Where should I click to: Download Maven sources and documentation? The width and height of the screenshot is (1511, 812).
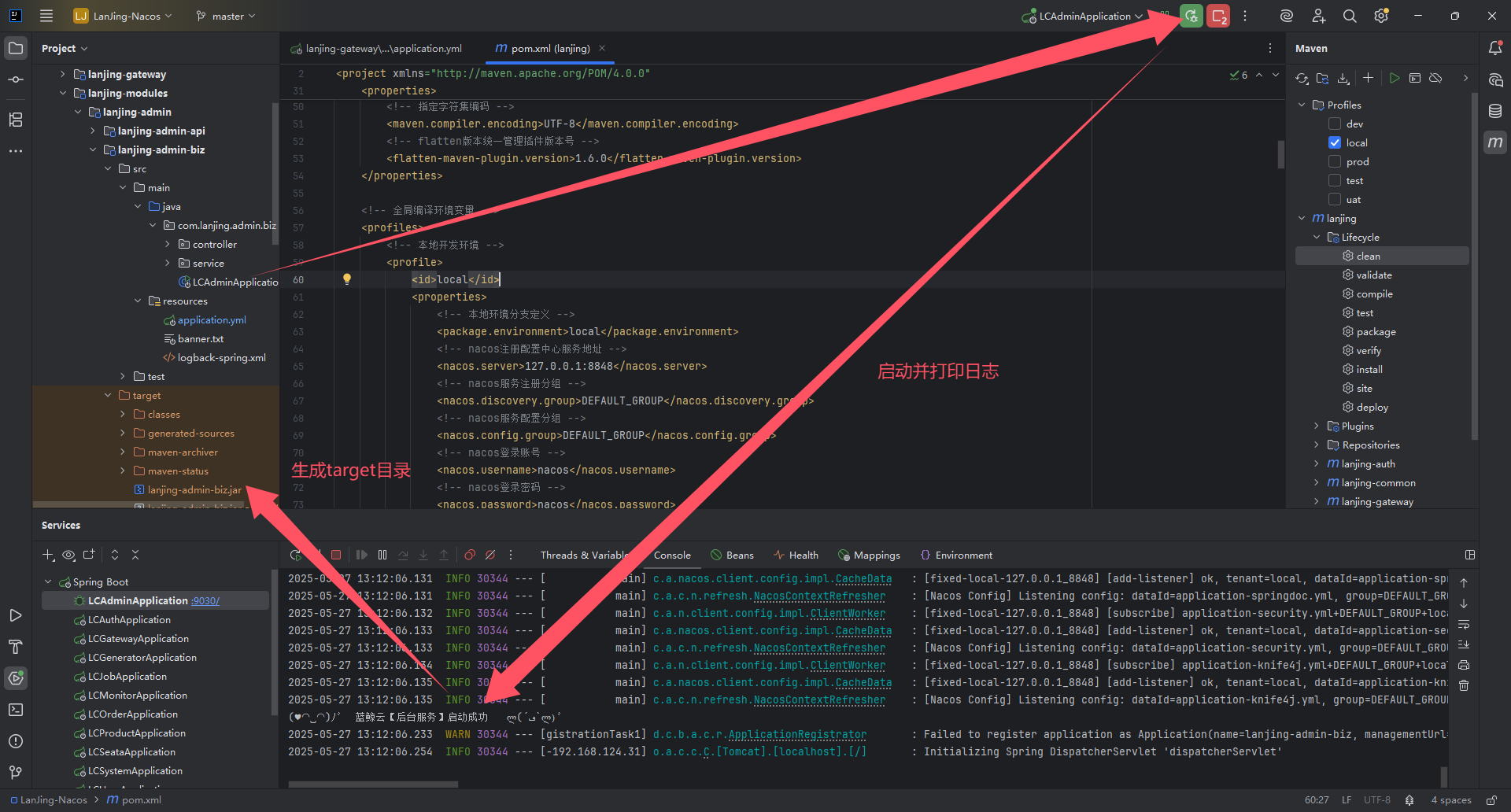click(1343, 78)
